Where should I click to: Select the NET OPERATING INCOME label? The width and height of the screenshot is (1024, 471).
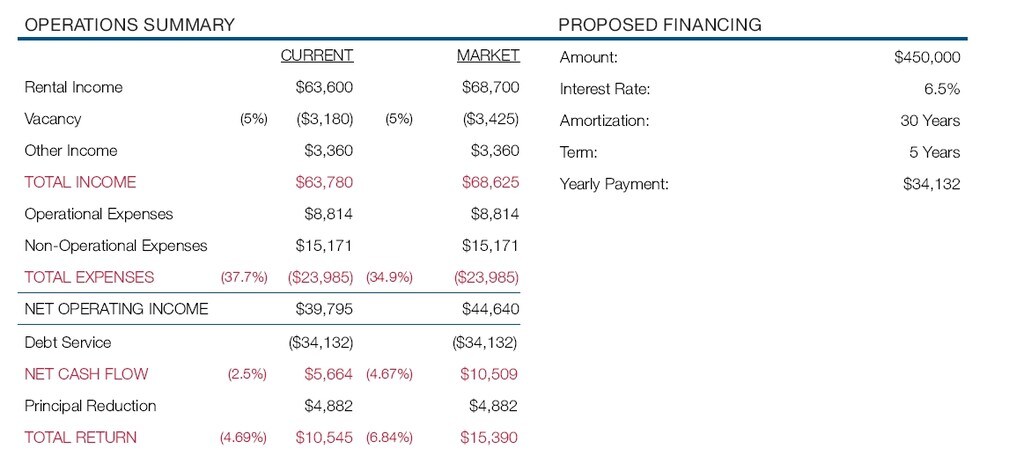pyautogui.click(x=116, y=309)
